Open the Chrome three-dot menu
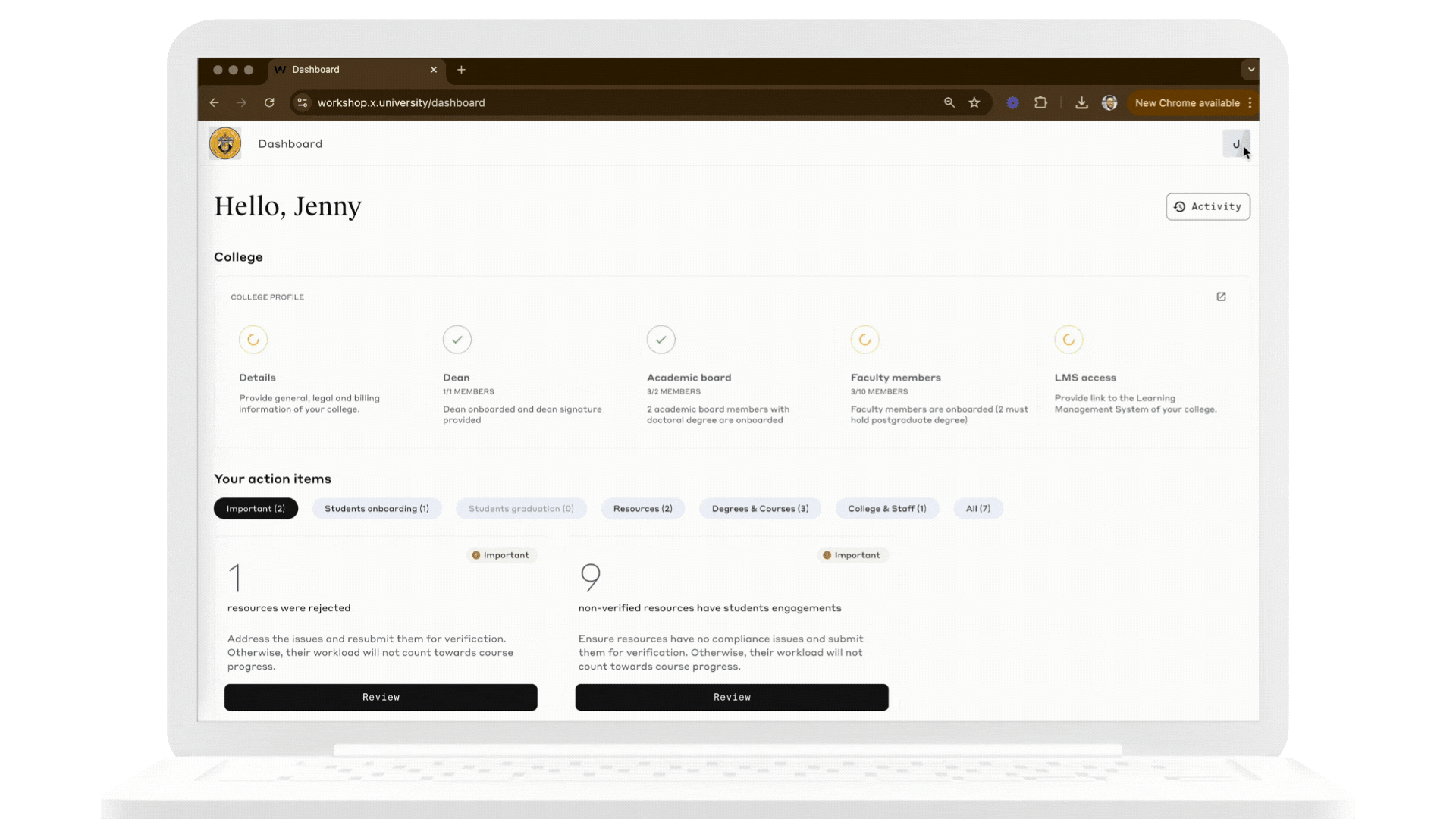Viewport: 1456px width, 819px height. coord(1251,102)
